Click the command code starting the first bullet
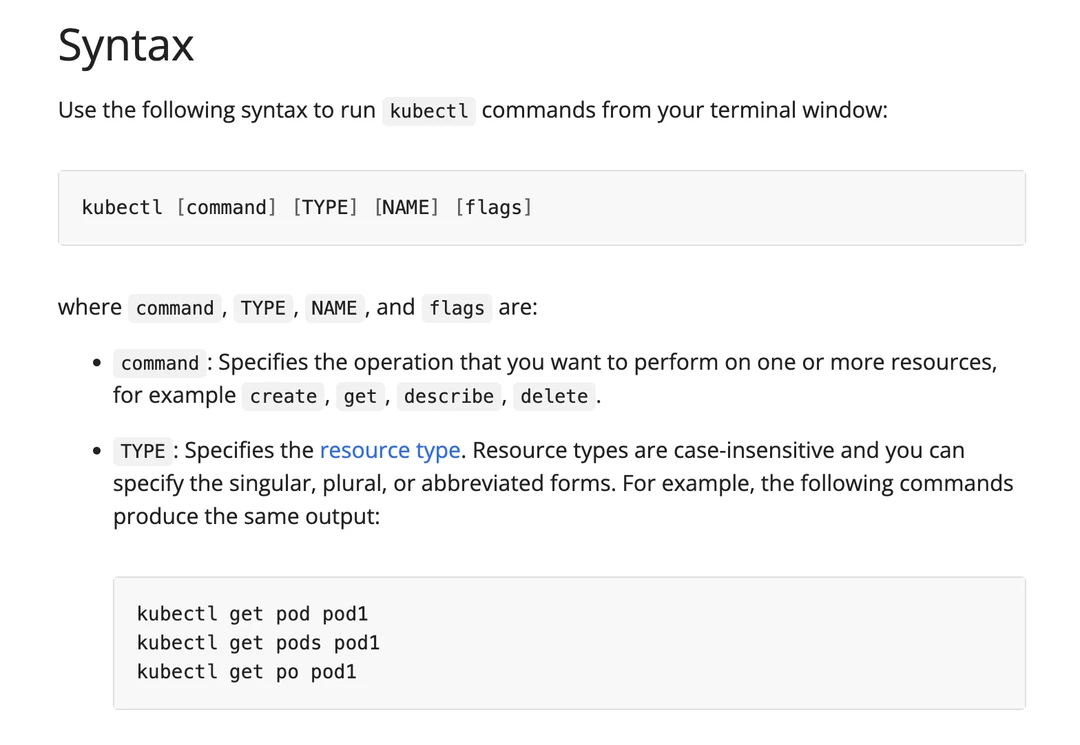The width and height of the screenshot is (1080, 745). pos(160,363)
